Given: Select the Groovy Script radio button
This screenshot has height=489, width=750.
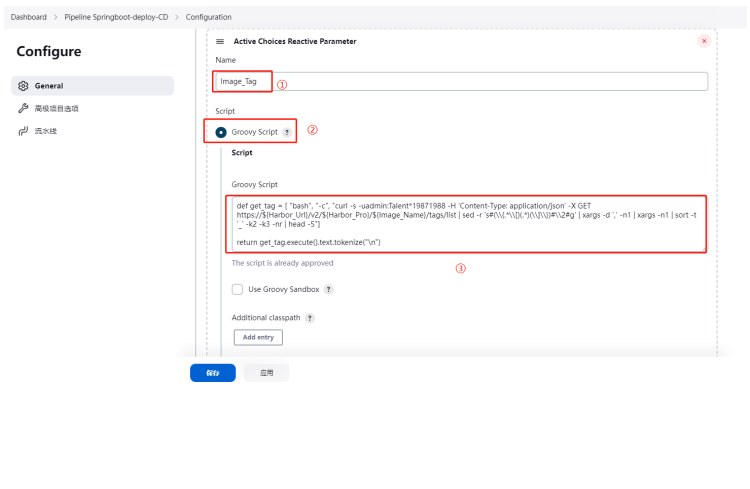Looking at the screenshot, I should 221,132.
